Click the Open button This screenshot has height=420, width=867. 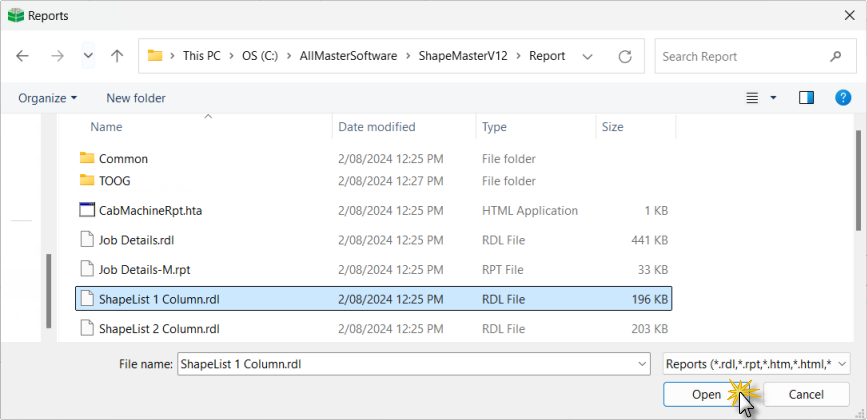click(x=706, y=394)
